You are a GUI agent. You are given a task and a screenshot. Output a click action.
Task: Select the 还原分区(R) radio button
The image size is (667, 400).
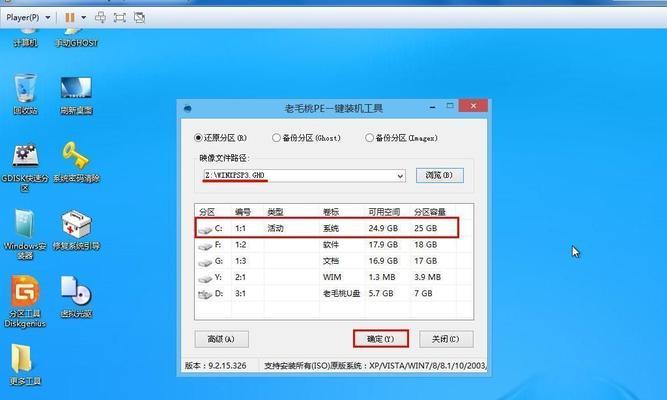(198, 137)
